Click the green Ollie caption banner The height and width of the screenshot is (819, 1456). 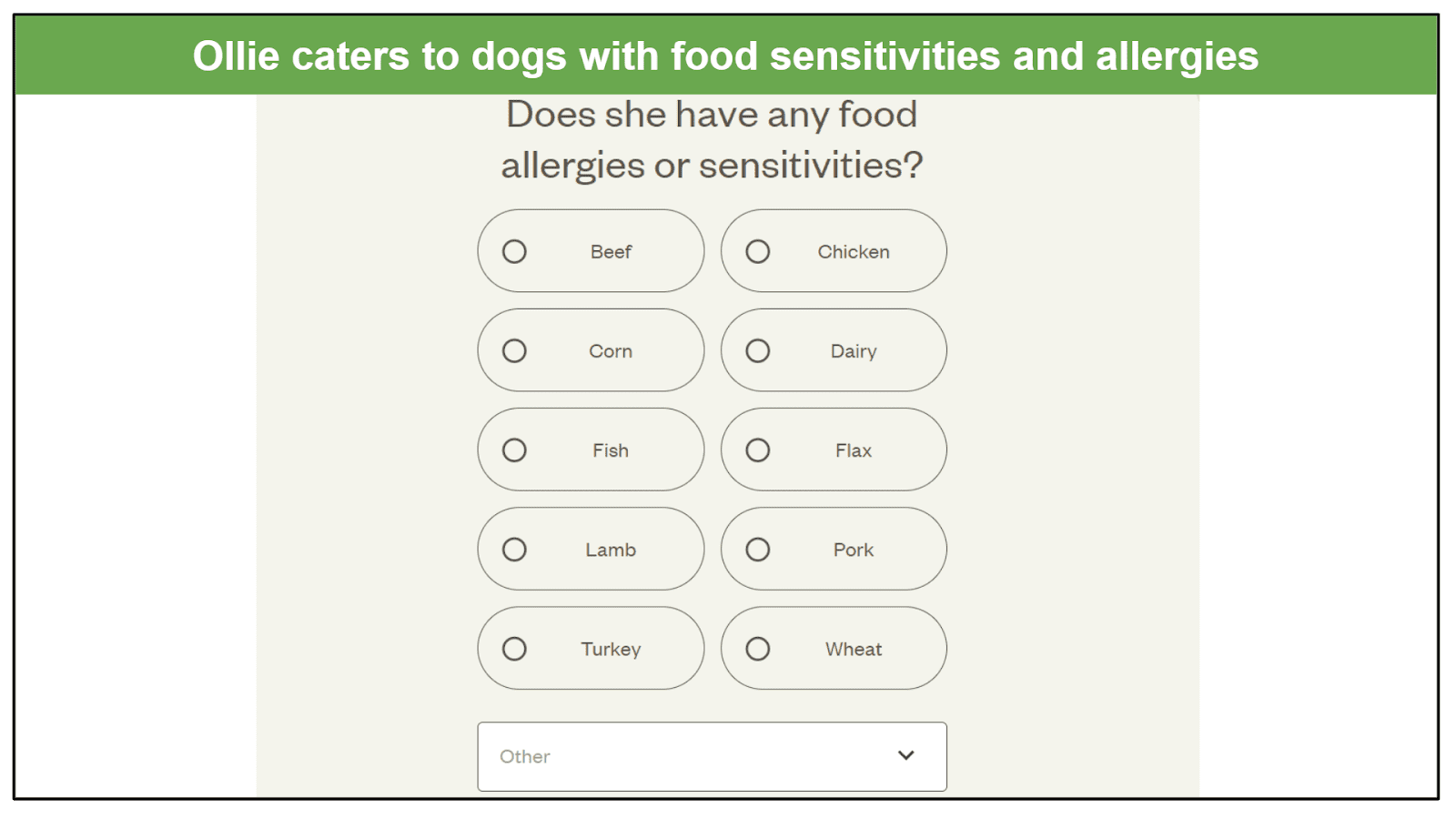pyautogui.click(x=726, y=56)
